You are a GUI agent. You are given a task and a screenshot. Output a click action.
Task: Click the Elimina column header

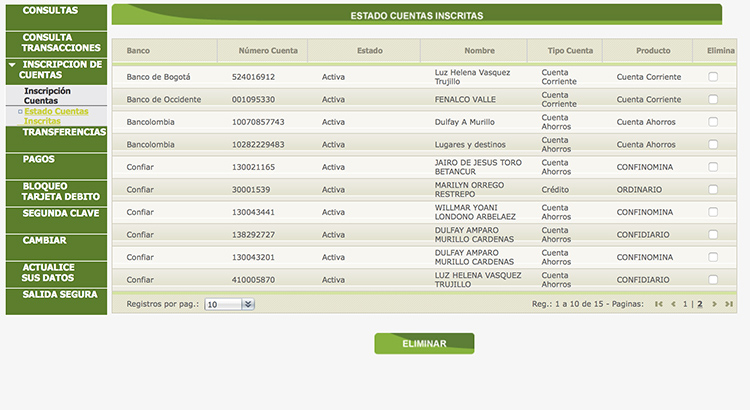coord(721,51)
